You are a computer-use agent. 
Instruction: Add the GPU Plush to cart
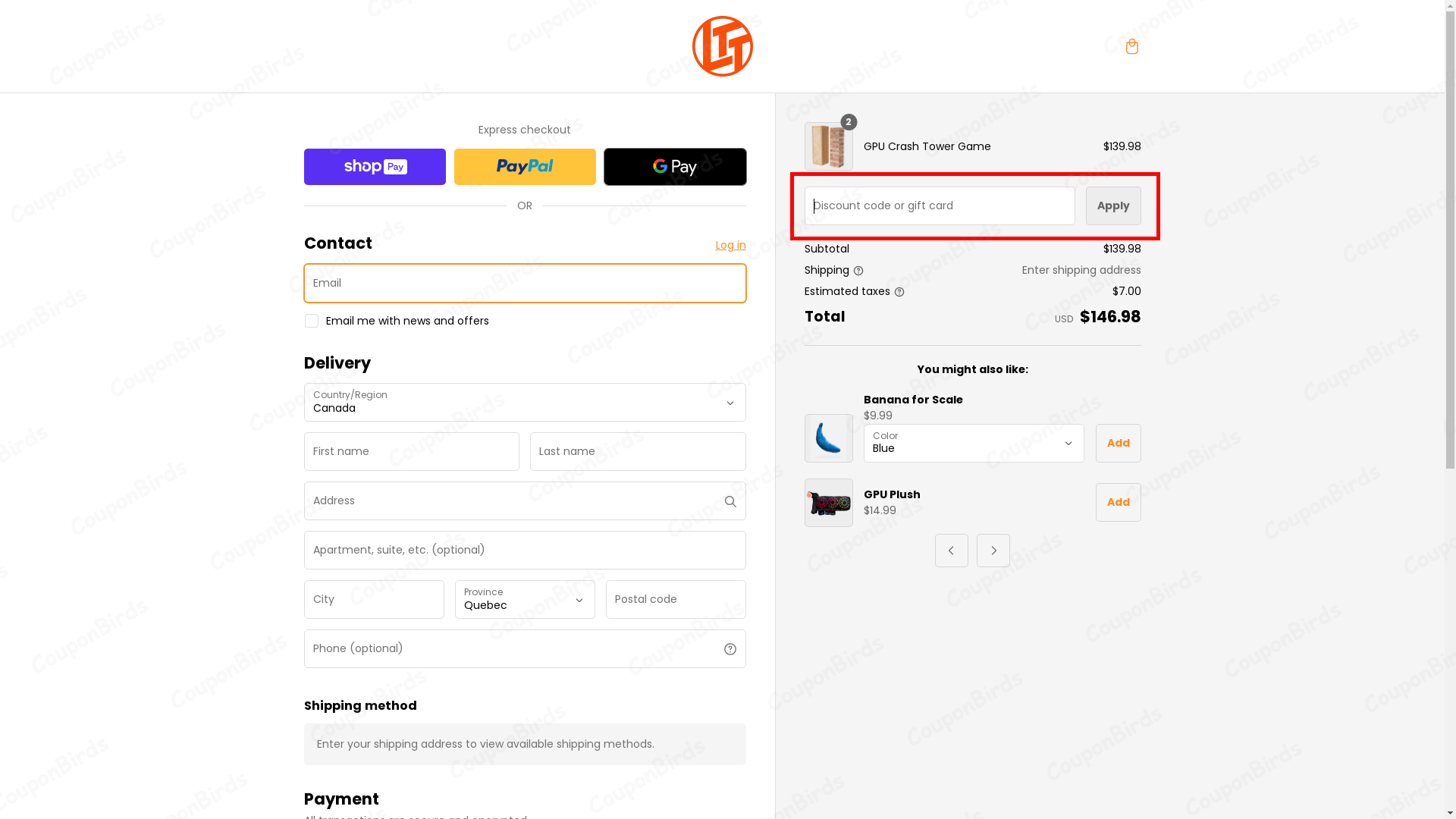click(x=1118, y=502)
